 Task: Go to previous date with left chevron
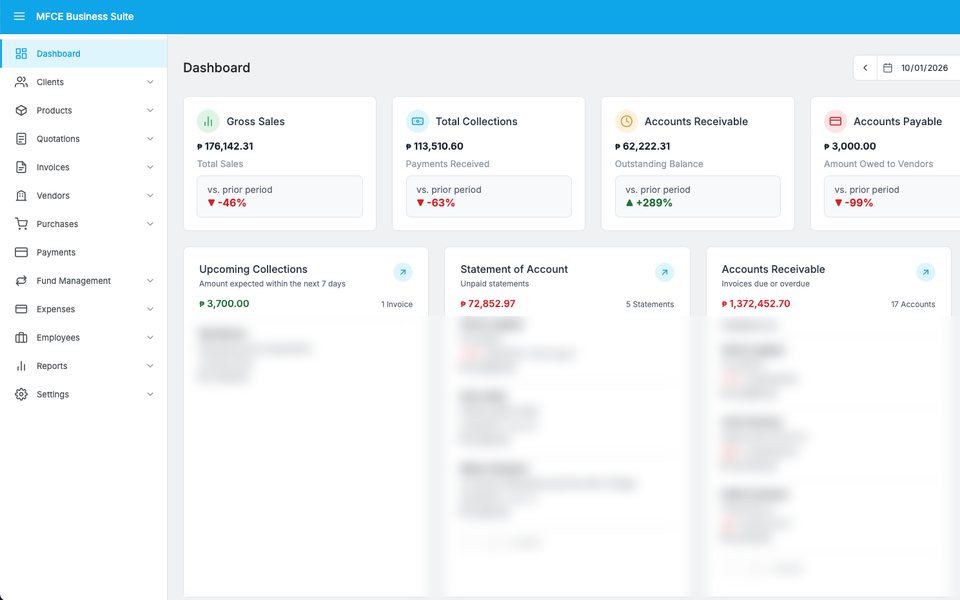coord(865,68)
